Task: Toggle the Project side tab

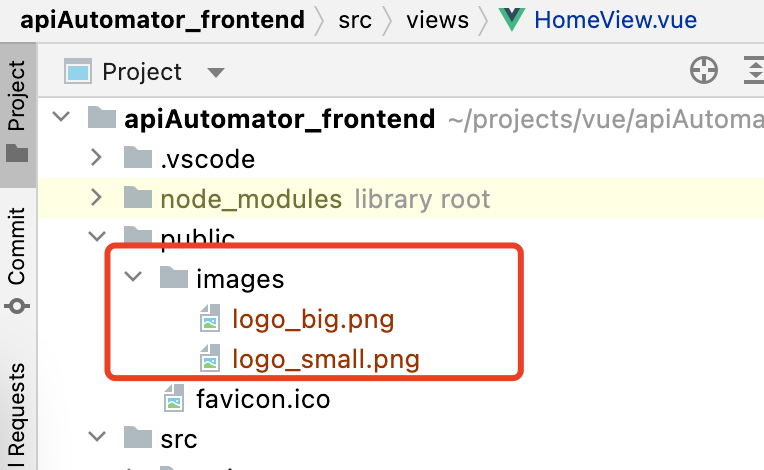Action: pyautogui.click(x=18, y=114)
